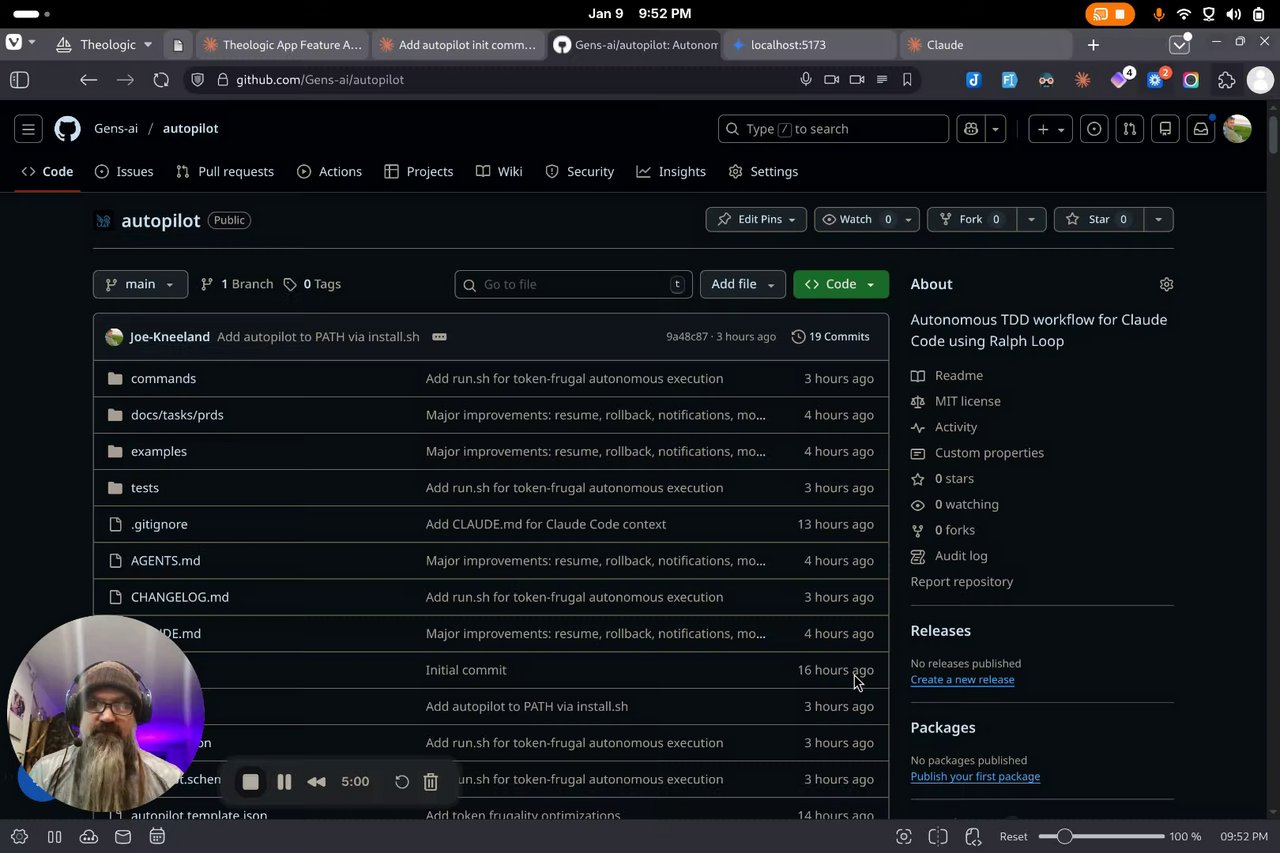Expand the Add file dropdown
Image resolution: width=1280 pixels, height=853 pixels.
tap(743, 284)
